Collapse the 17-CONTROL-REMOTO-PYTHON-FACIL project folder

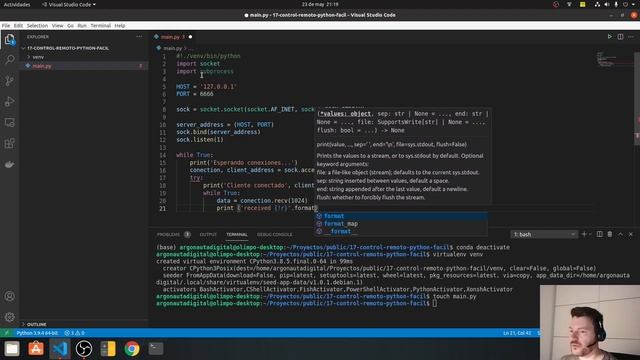click(68, 48)
